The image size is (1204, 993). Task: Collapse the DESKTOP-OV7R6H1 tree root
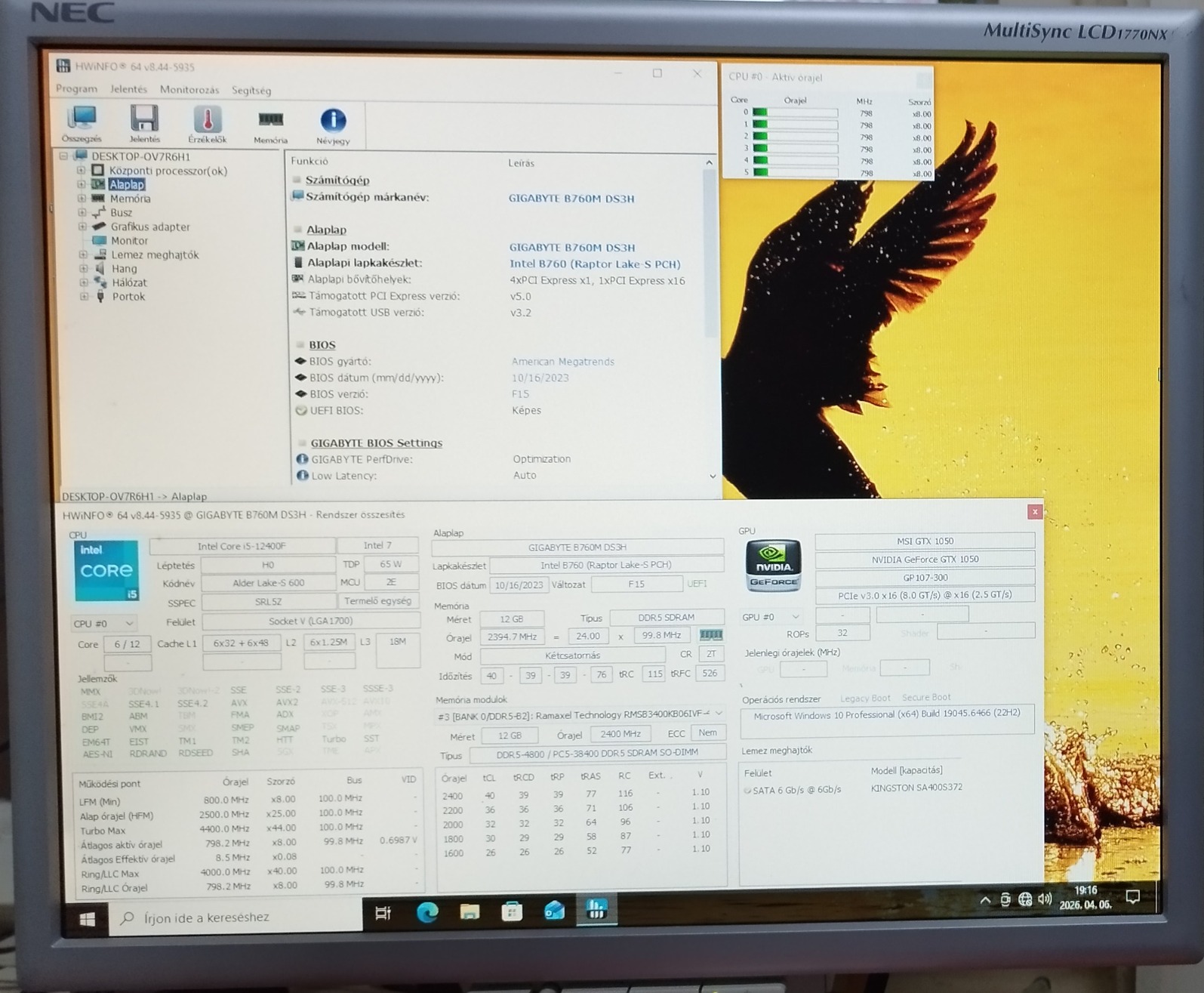(x=63, y=156)
